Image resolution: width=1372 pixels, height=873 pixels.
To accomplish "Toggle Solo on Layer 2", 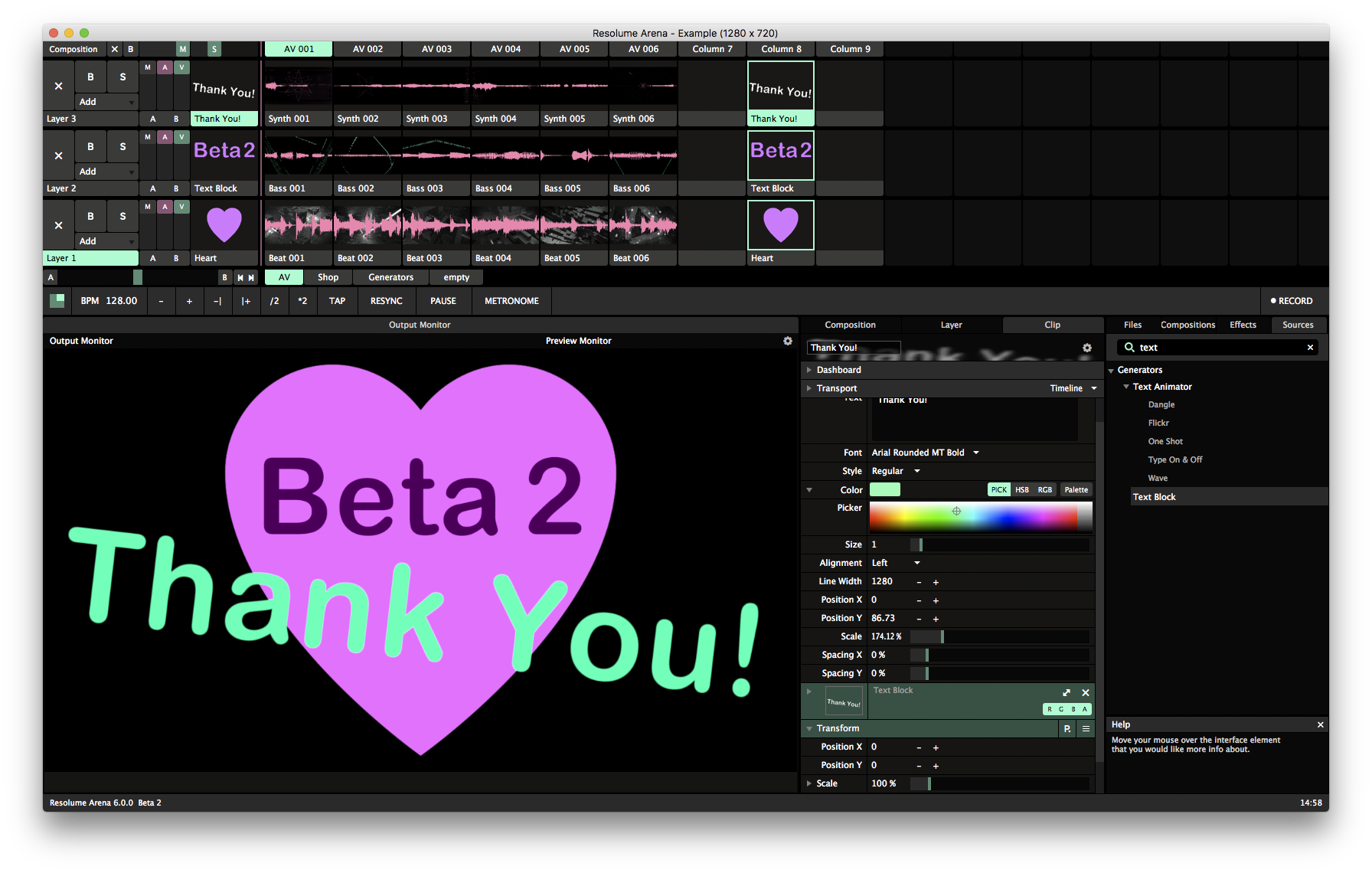I will (x=122, y=146).
